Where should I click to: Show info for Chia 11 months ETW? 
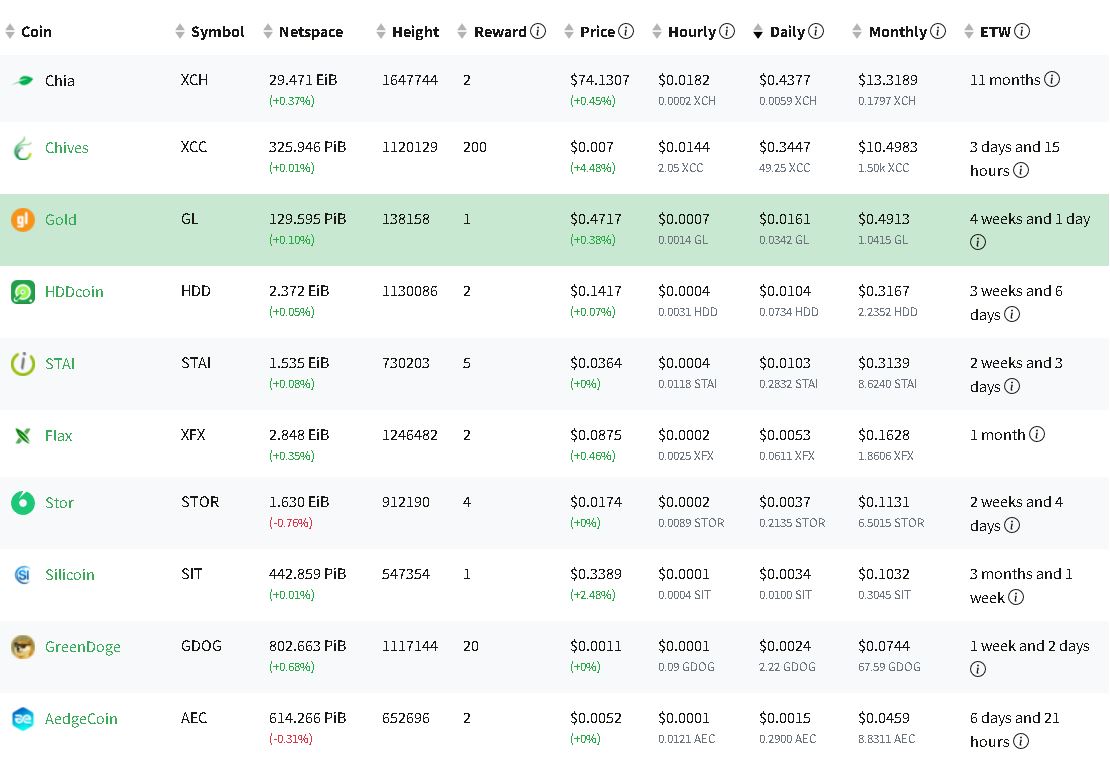click(1052, 79)
